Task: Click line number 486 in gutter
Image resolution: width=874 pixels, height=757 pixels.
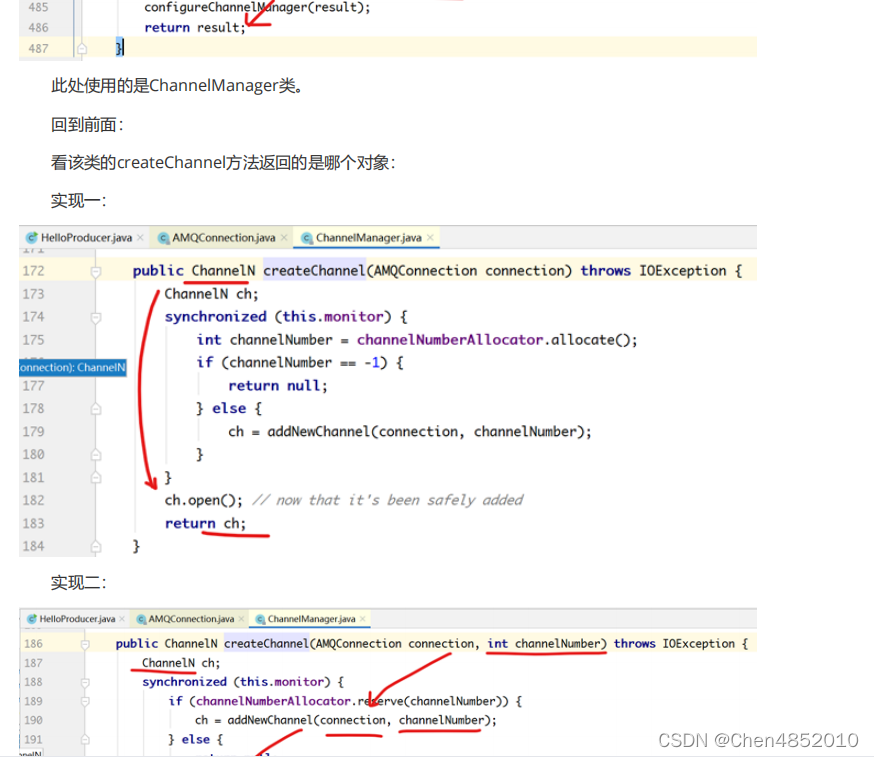Action: [38, 28]
